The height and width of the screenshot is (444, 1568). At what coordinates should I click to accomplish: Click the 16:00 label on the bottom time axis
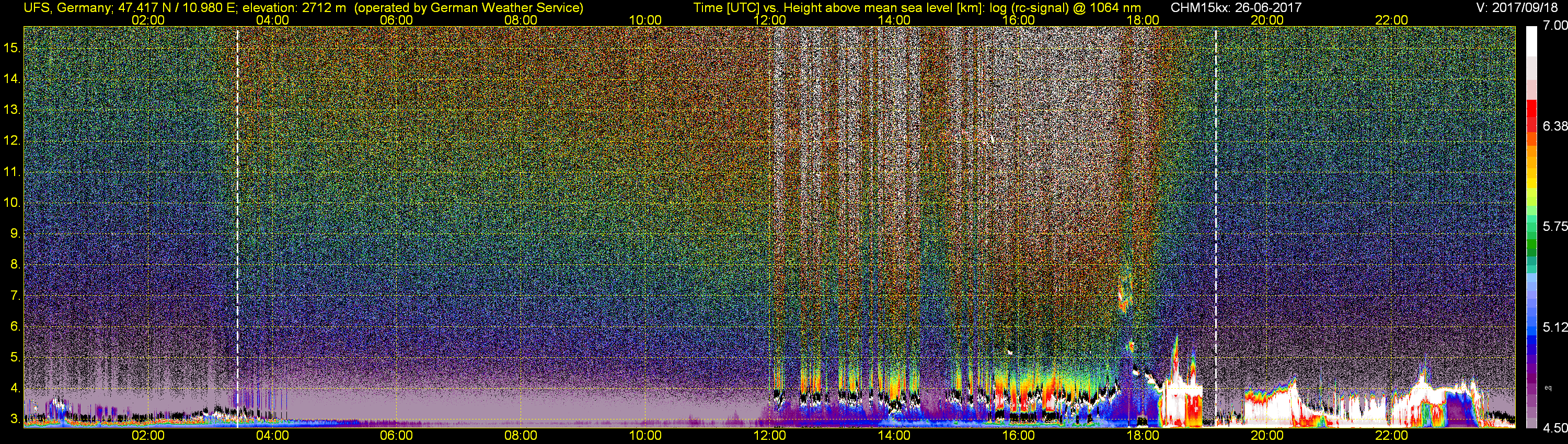pyautogui.click(x=1018, y=436)
